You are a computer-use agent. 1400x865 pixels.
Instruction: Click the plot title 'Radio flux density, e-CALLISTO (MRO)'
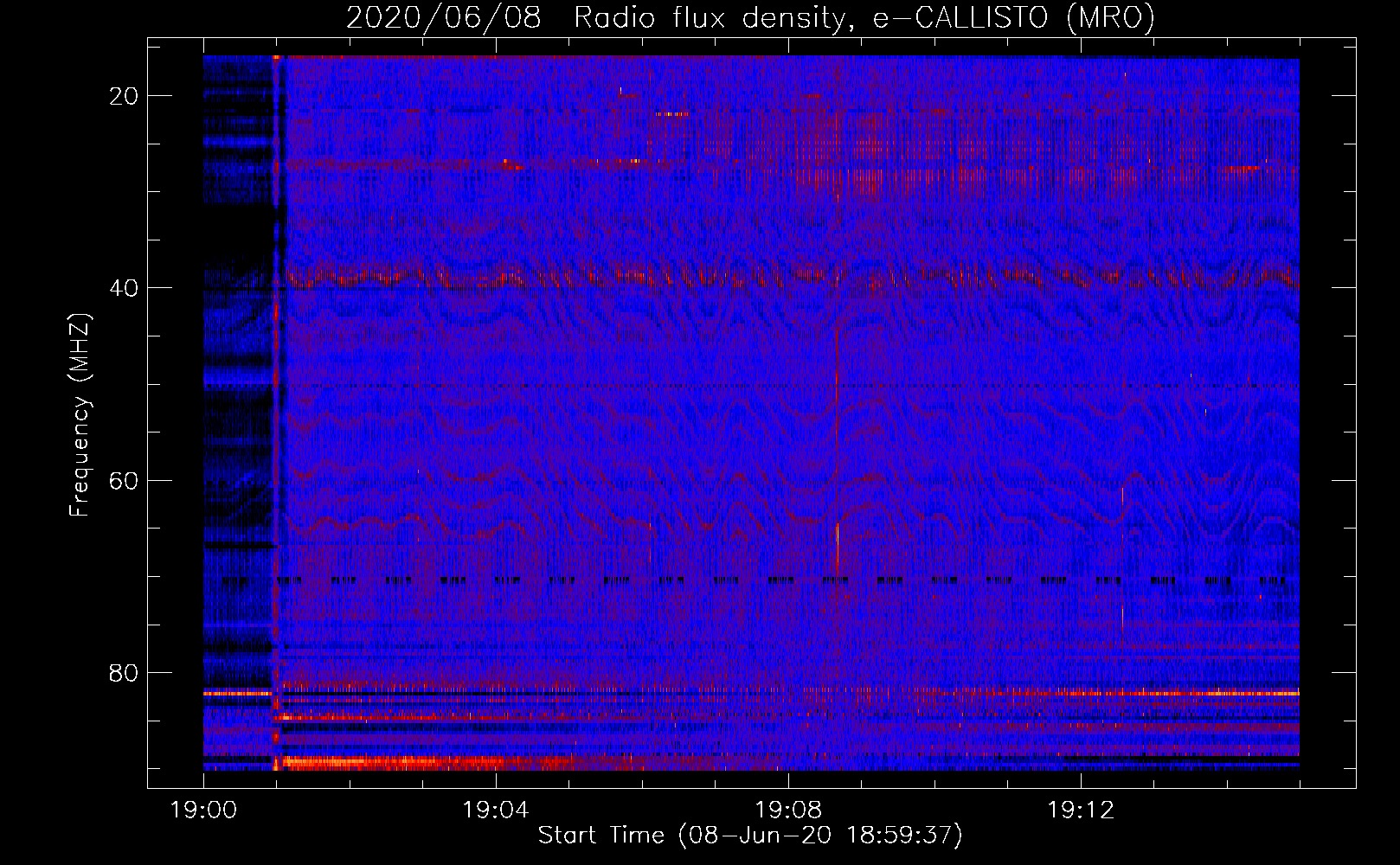point(864,17)
